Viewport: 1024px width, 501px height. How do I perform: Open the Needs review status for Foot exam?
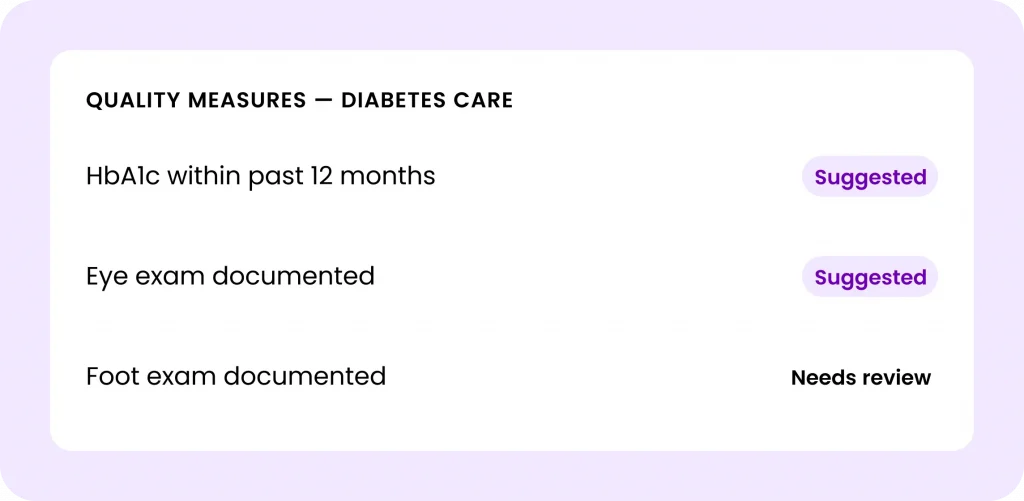(x=861, y=377)
